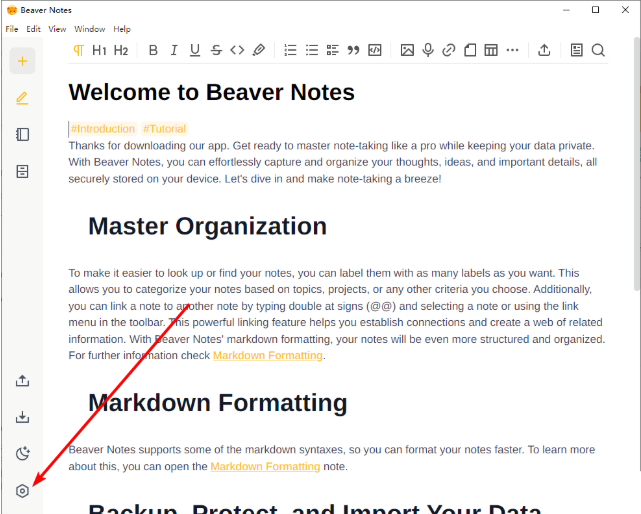Viewport: 641px width, 514px height.
Task: Open the File menu
Action: click(12, 29)
